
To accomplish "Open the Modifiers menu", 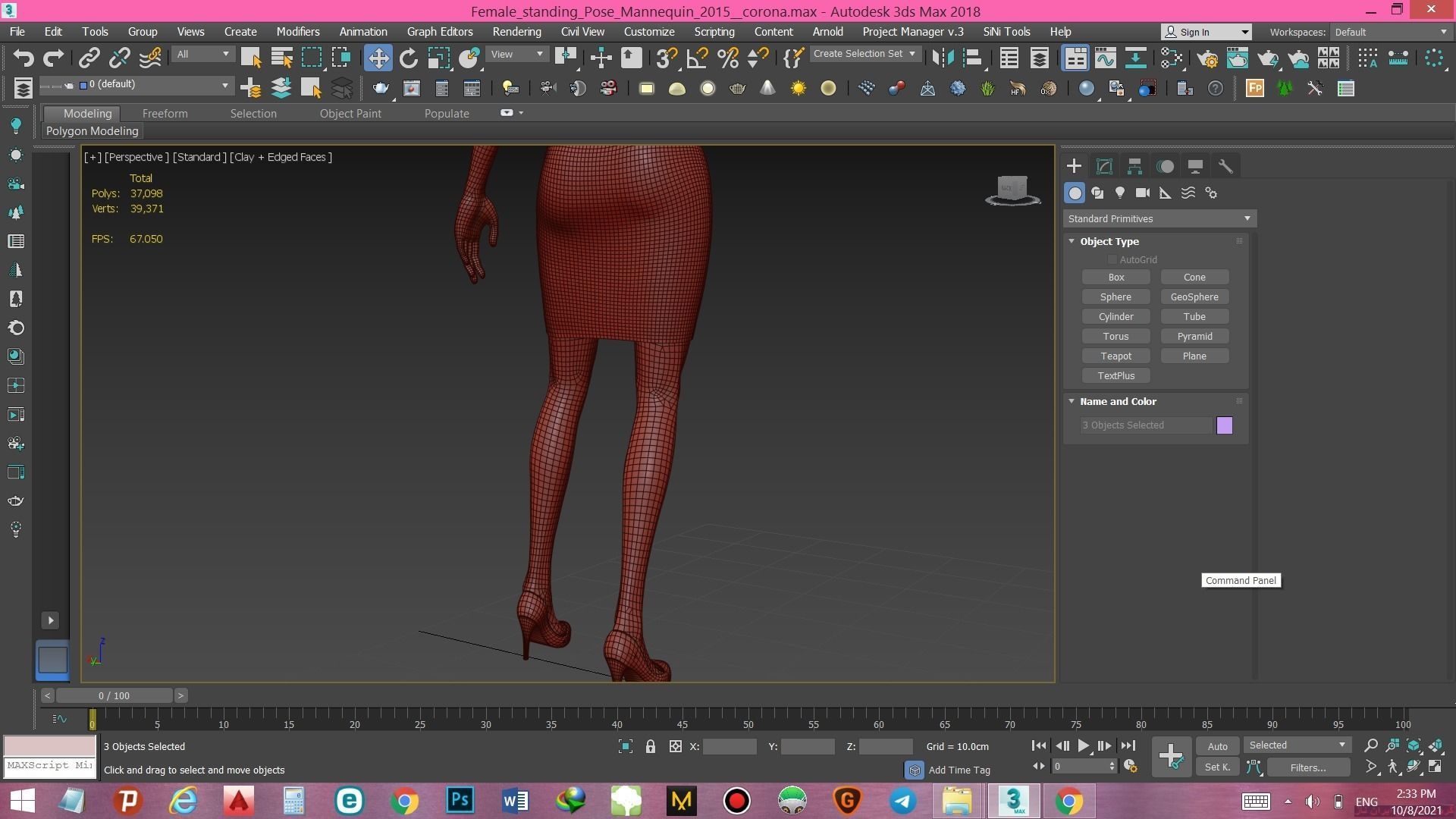I will [x=297, y=32].
